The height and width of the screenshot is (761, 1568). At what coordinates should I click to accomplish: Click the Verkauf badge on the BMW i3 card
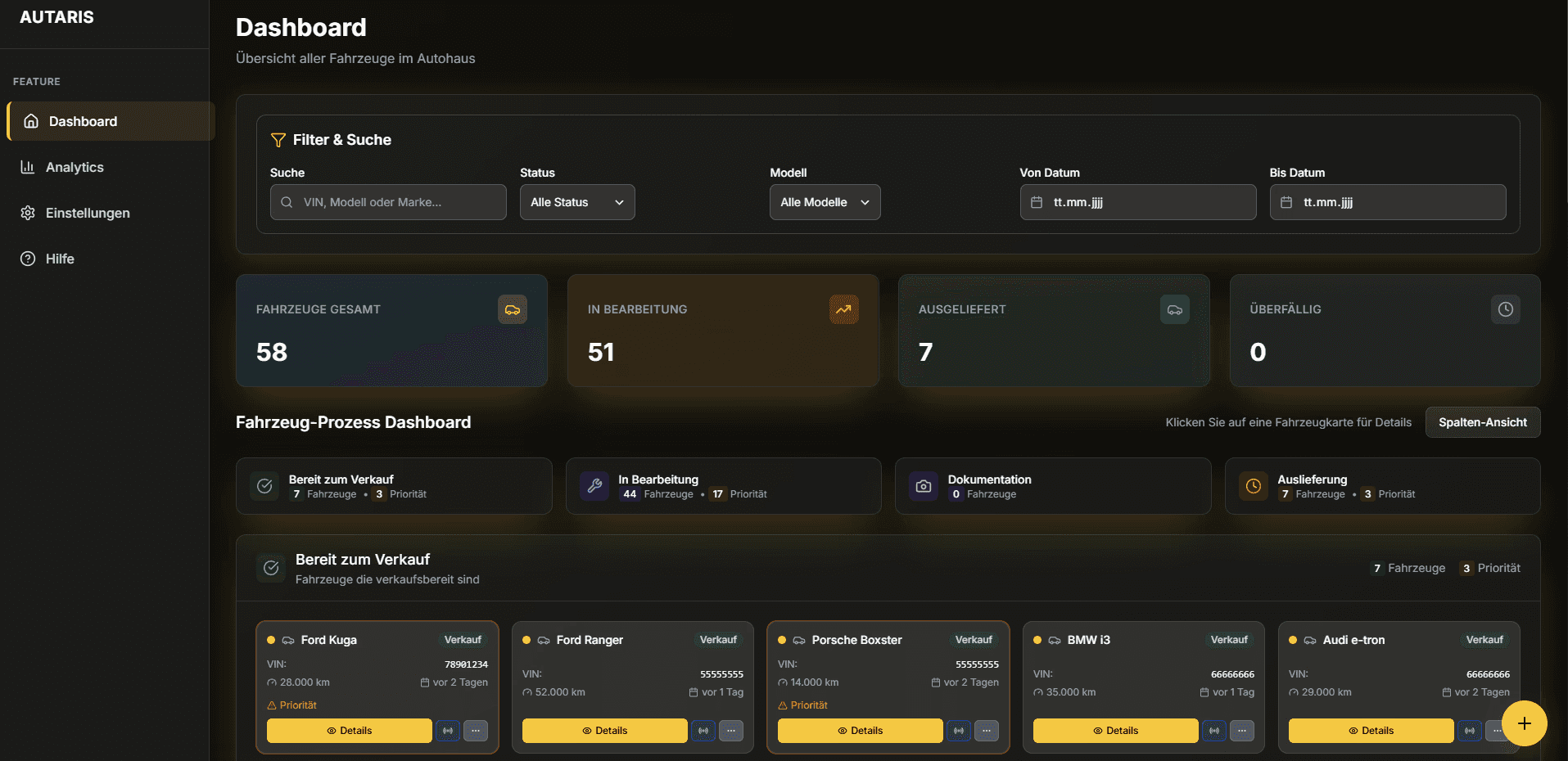click(1229, 640)
